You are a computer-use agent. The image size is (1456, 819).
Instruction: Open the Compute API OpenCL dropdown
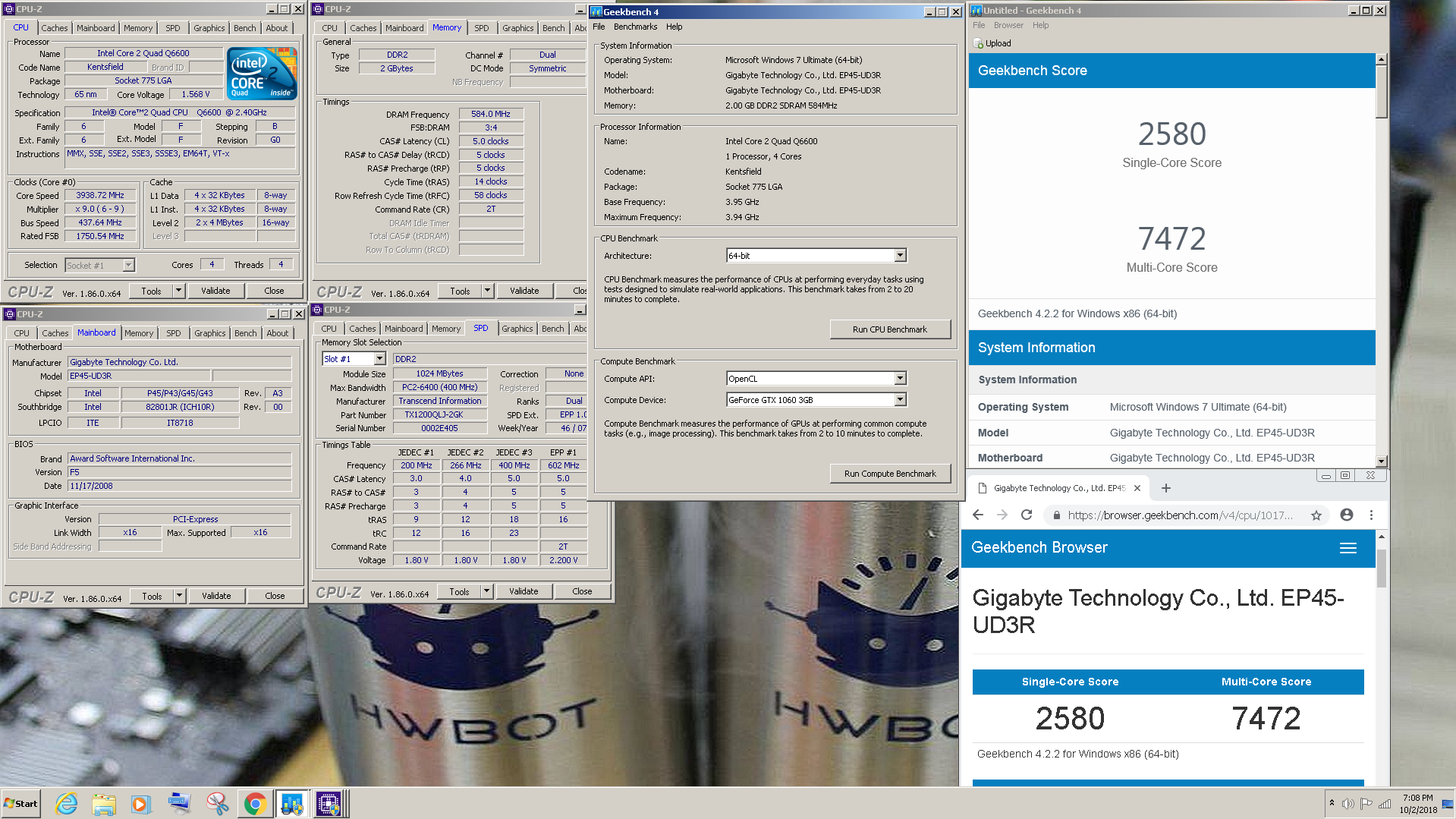click(x=900, y=379)
